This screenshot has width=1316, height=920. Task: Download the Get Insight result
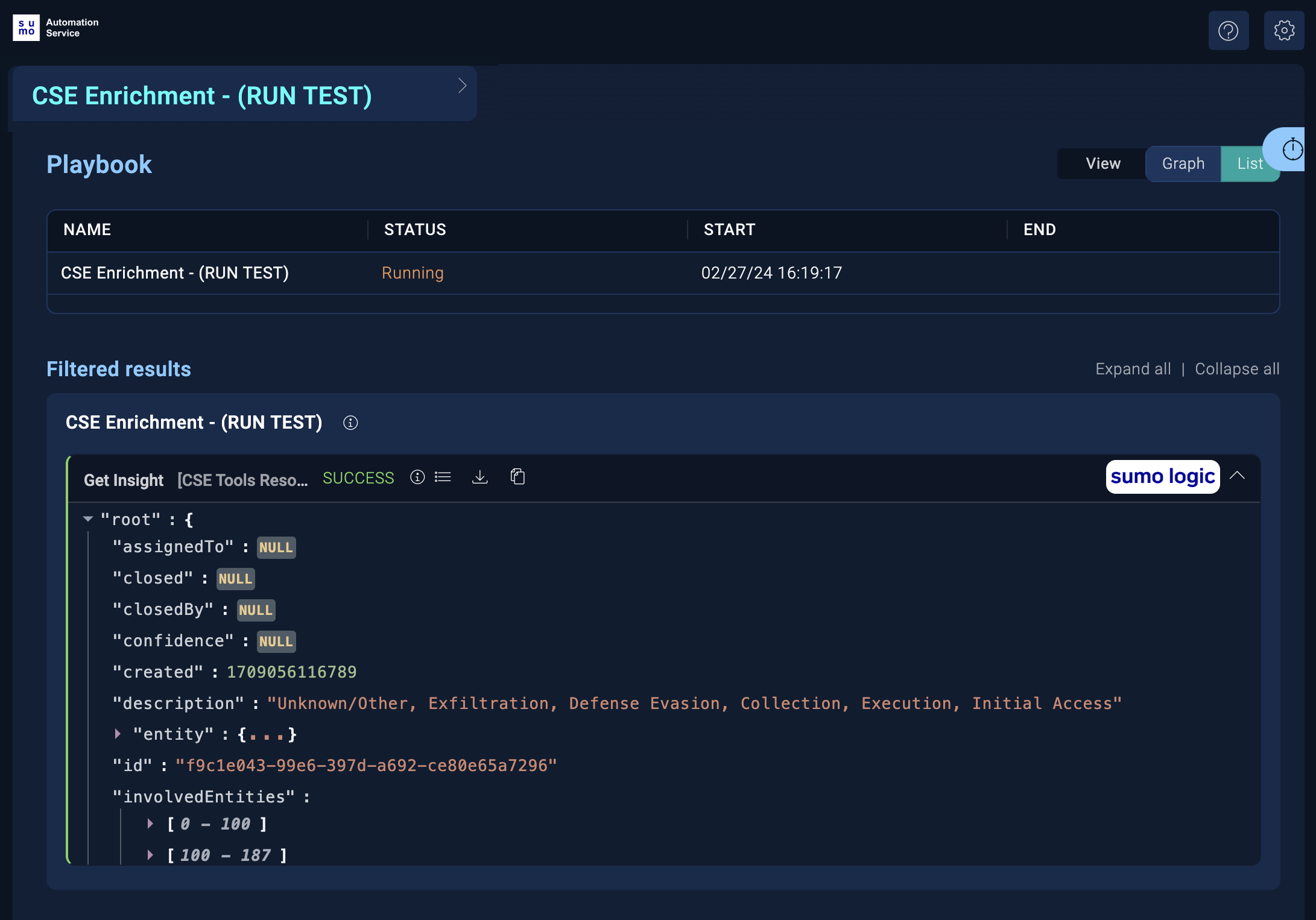tap(480, 477)
